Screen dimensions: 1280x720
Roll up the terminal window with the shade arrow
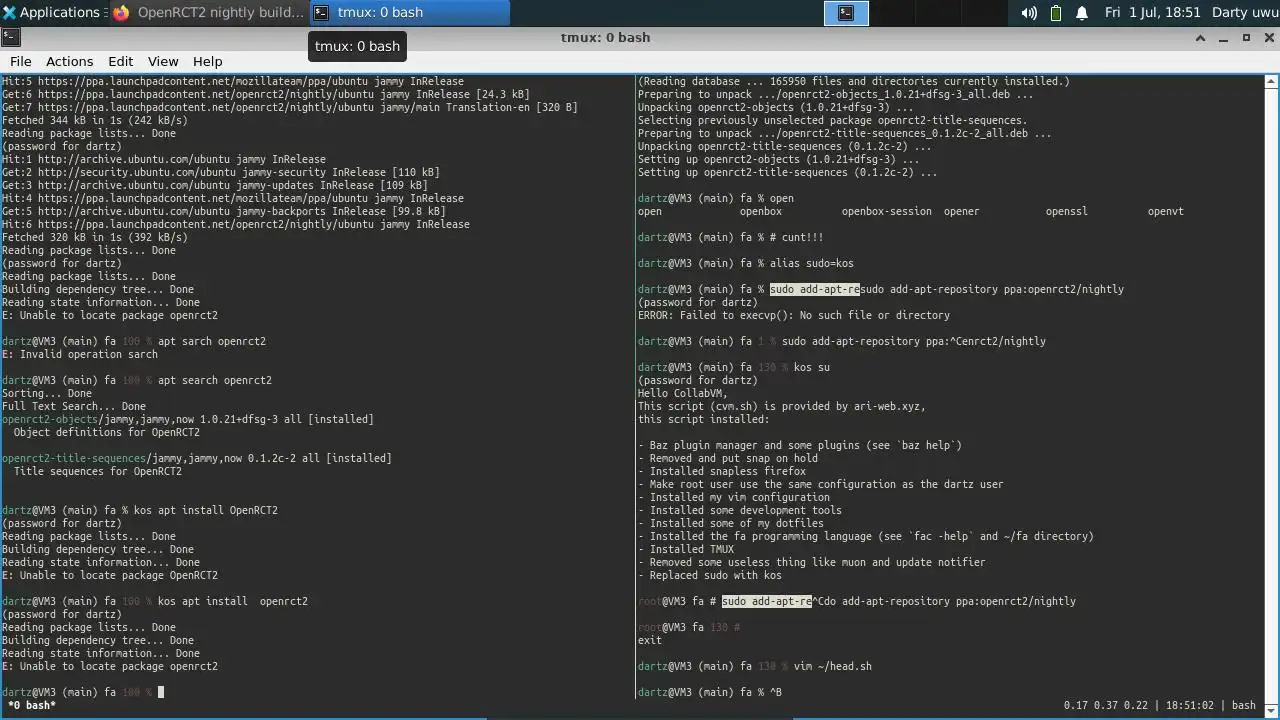coord(1200,38)
